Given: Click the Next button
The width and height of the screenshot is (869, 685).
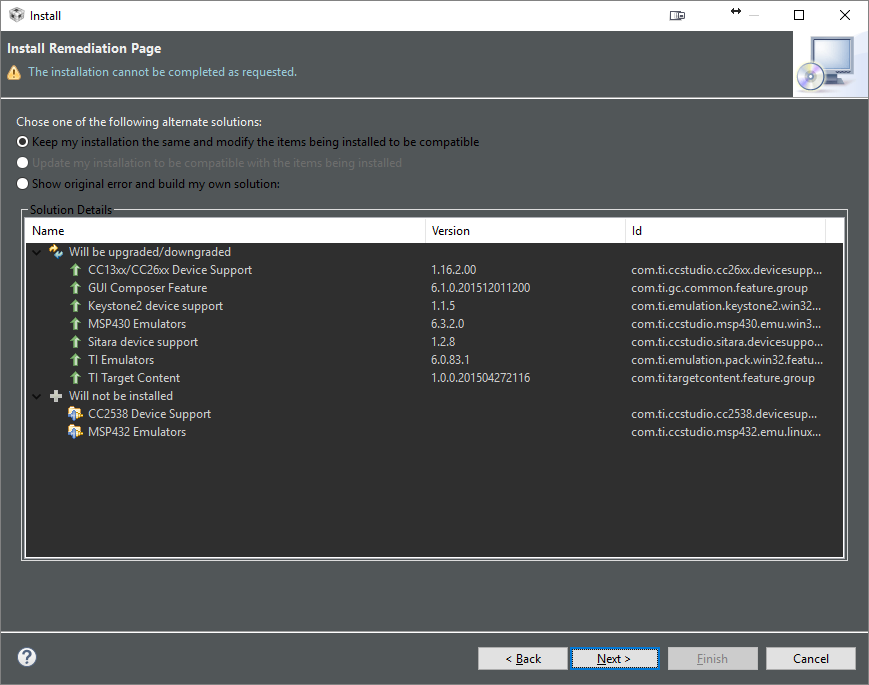Looking at the screenshot, I should (x=614, y=658).
